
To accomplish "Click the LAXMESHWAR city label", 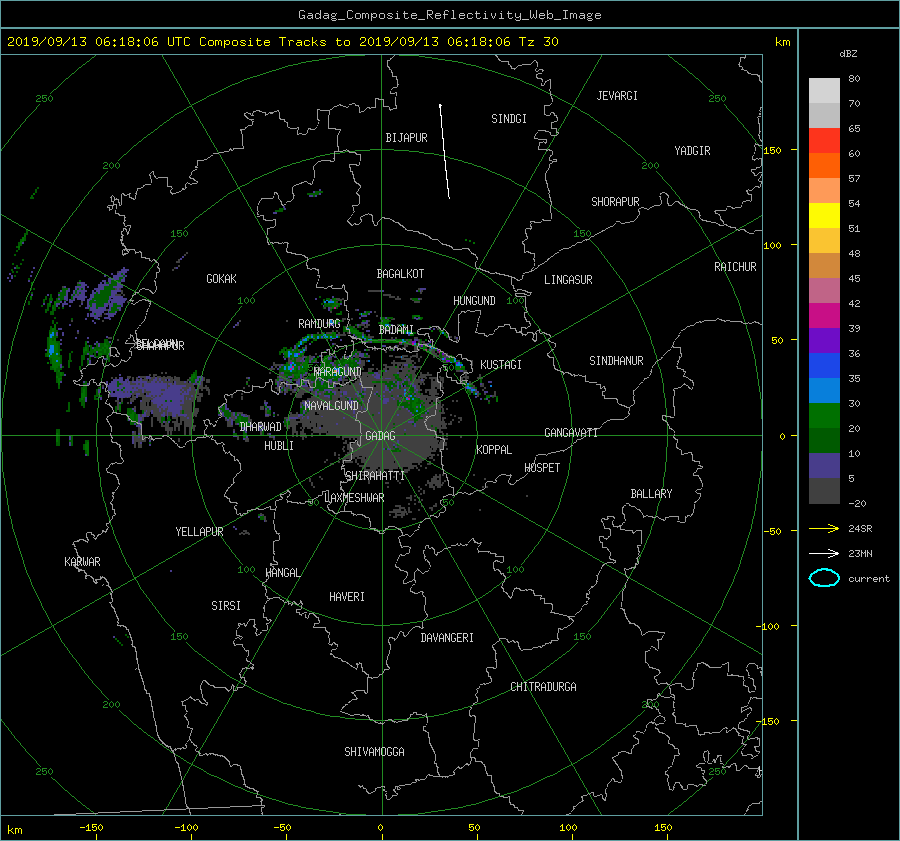I will [x=354, y=498].
